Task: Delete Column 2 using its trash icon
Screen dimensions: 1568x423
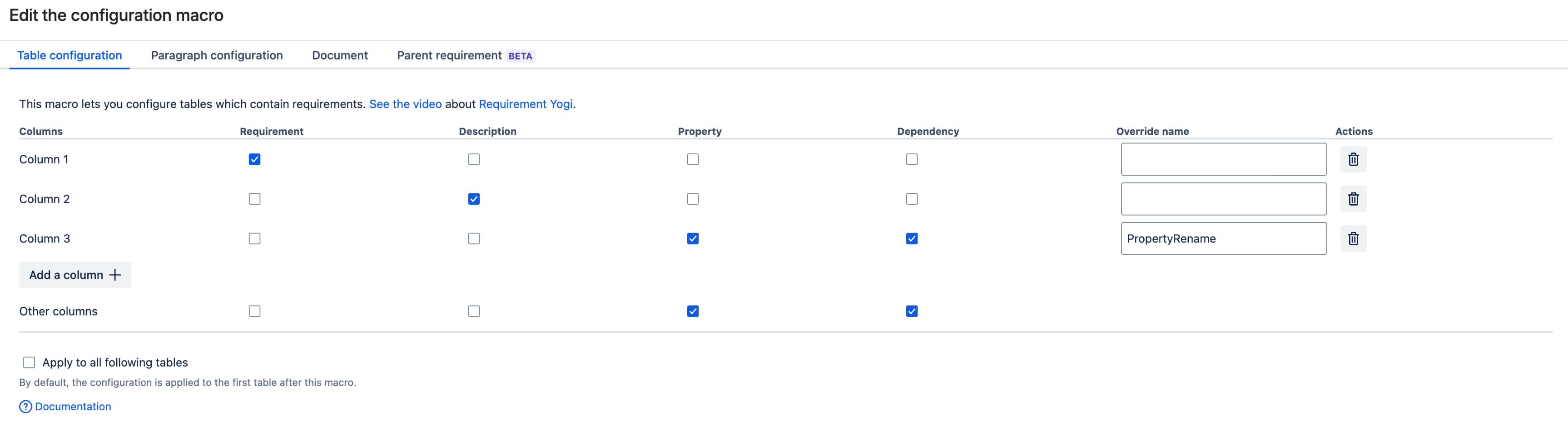Action: 1353,199
